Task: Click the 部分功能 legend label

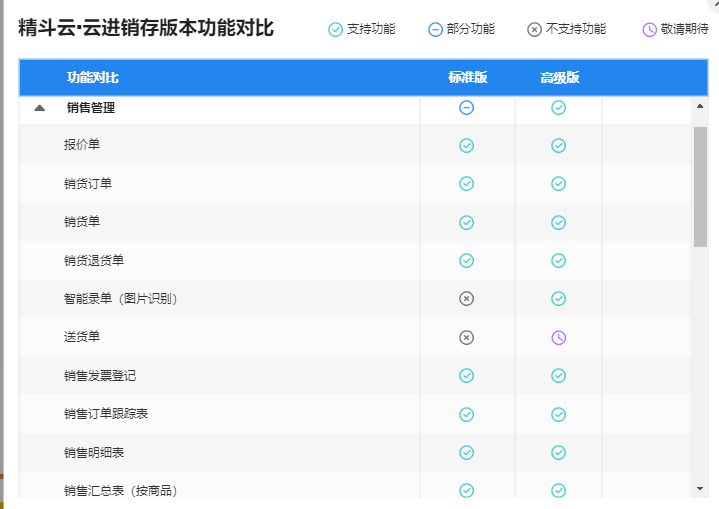Action: pos(470,29)
